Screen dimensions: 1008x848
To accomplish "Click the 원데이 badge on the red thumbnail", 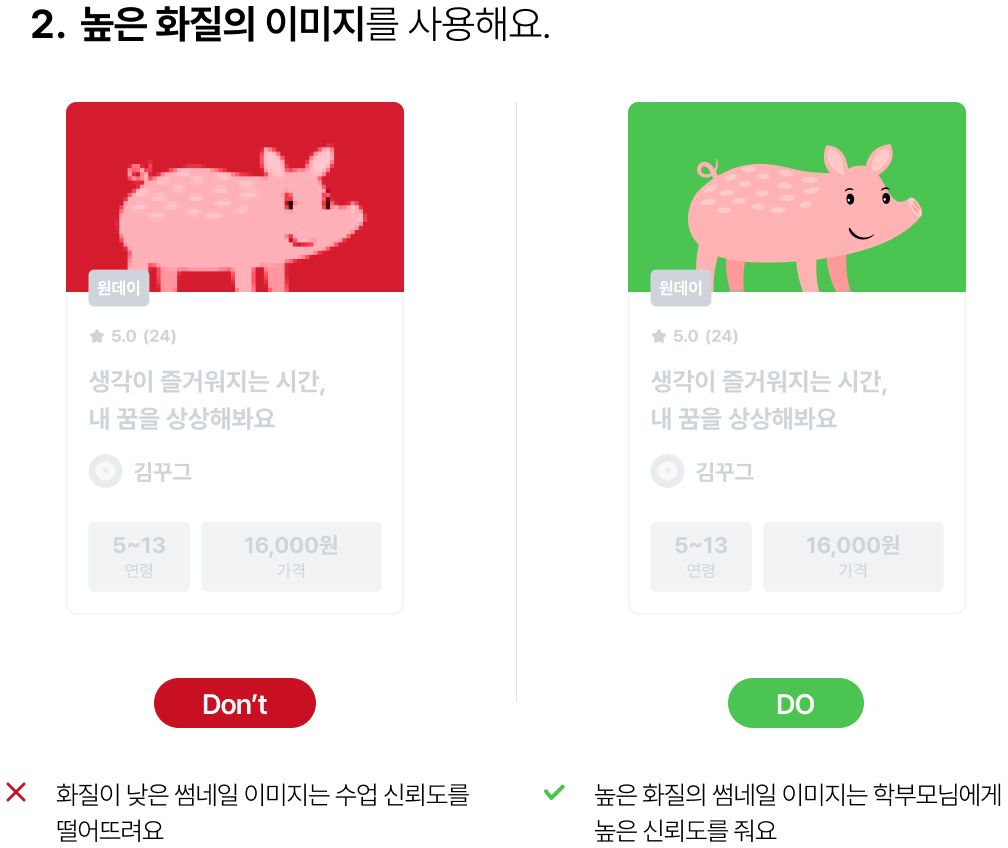I will click(119, 287).
